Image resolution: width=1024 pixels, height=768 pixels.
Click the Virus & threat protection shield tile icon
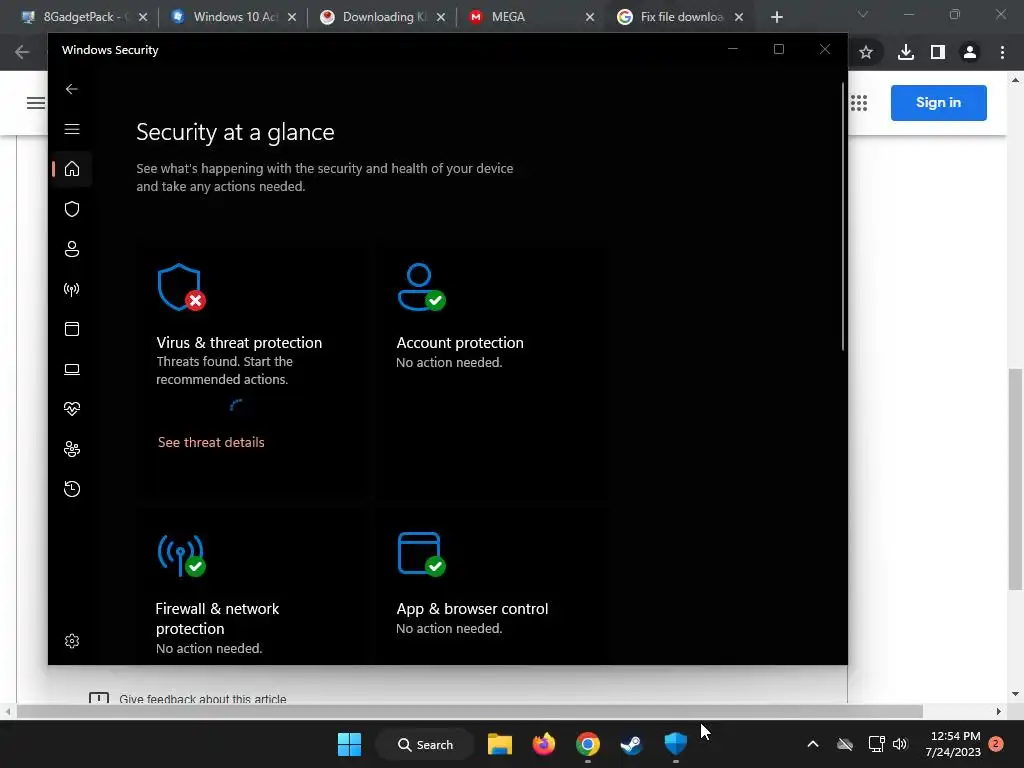point(181,287)
